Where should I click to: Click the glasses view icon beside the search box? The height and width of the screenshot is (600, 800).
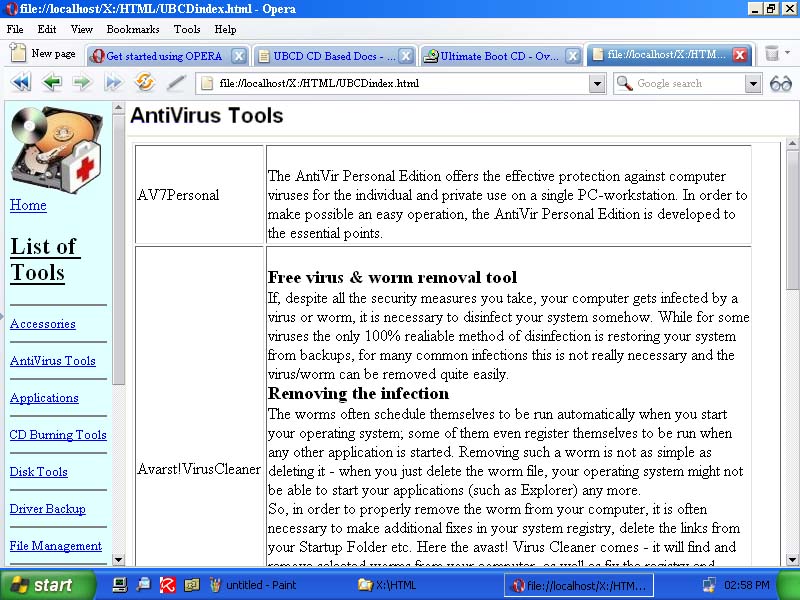[x=781, y=83]
